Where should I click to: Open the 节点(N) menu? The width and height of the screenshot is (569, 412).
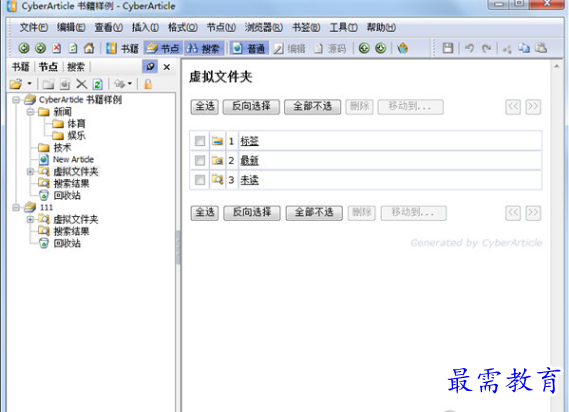221,27
